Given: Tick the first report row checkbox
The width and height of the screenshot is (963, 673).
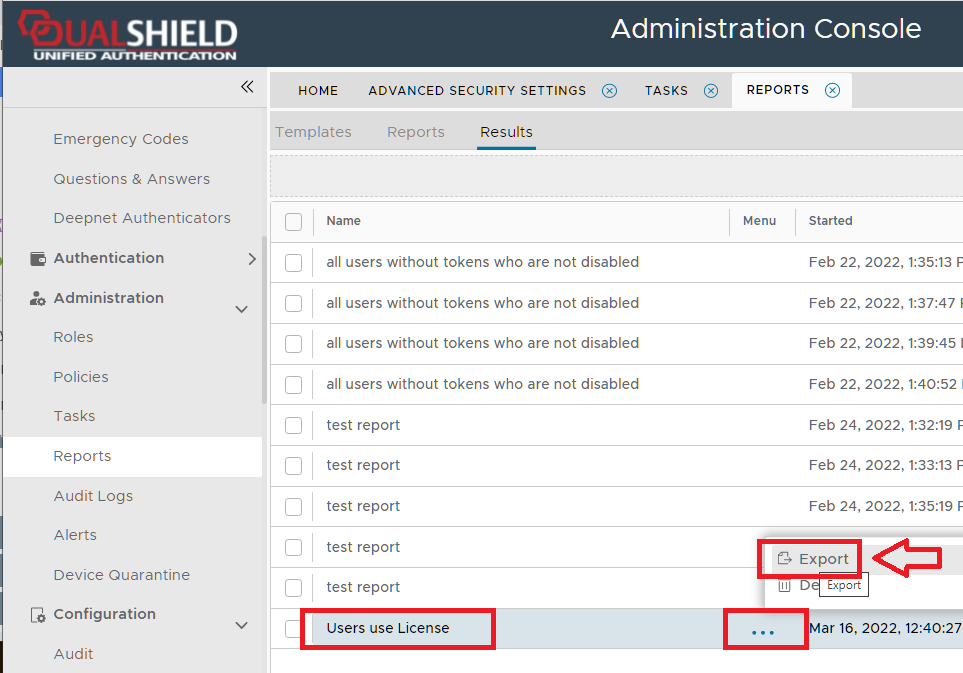Looking at the screenshot, I should [293, 262].
